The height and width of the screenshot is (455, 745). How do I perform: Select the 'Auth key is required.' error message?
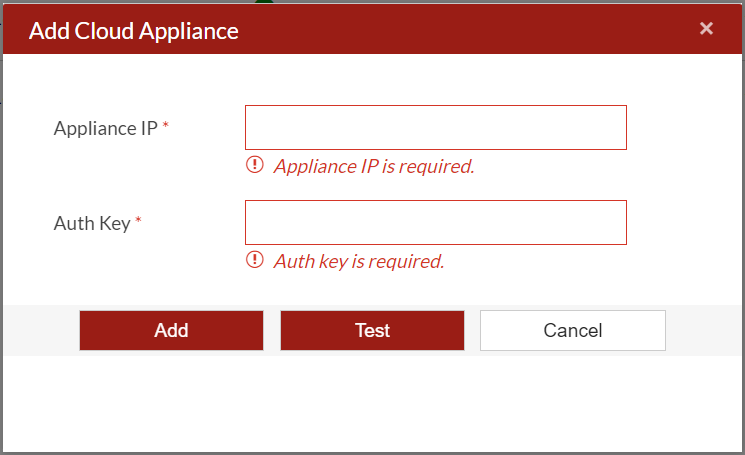coord(359,261)
